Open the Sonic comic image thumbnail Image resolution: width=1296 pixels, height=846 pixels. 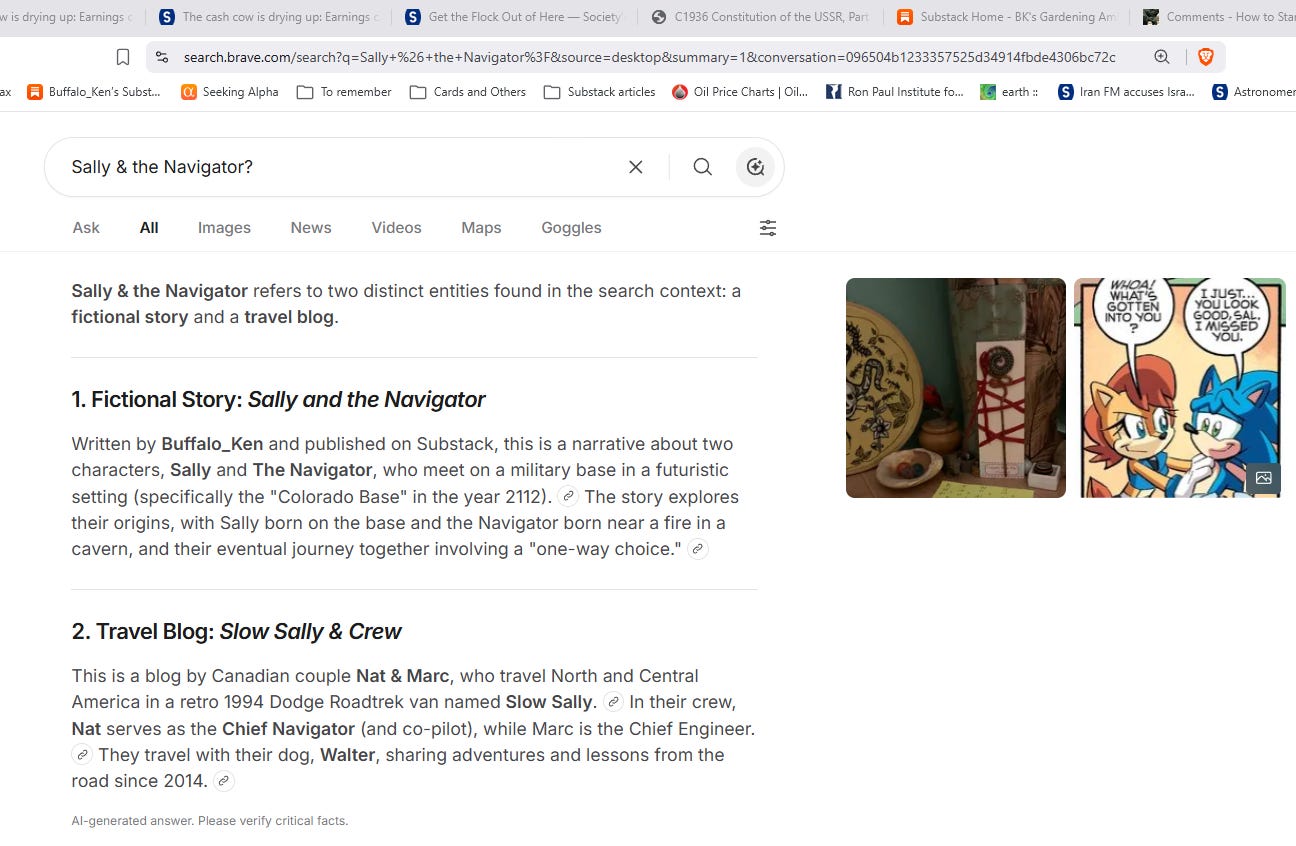[1180, 388]
